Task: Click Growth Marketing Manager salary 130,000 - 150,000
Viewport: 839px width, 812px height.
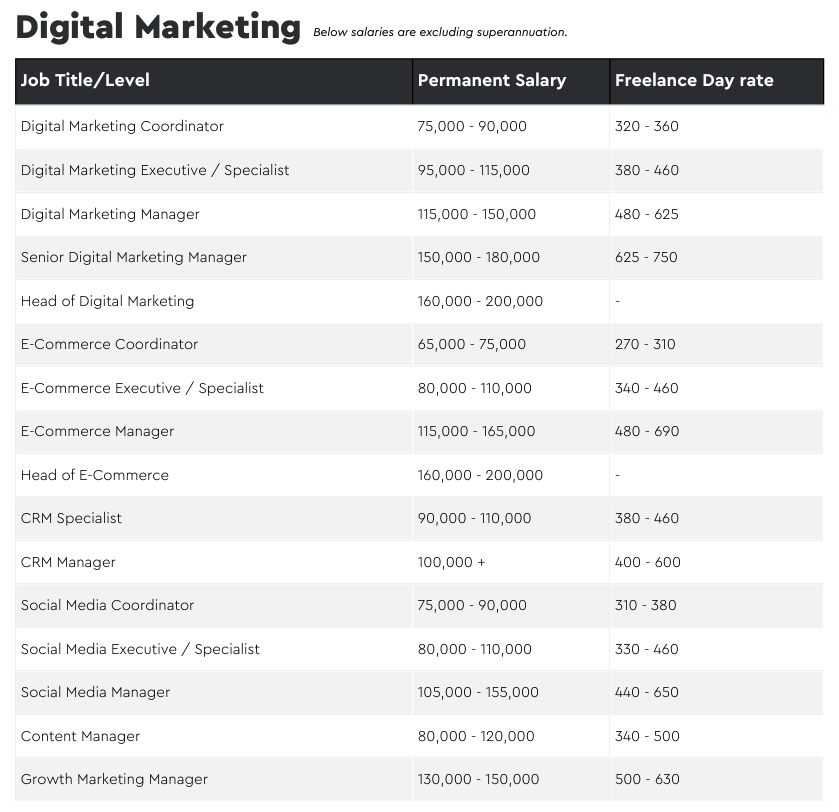Action: point(478,779)
